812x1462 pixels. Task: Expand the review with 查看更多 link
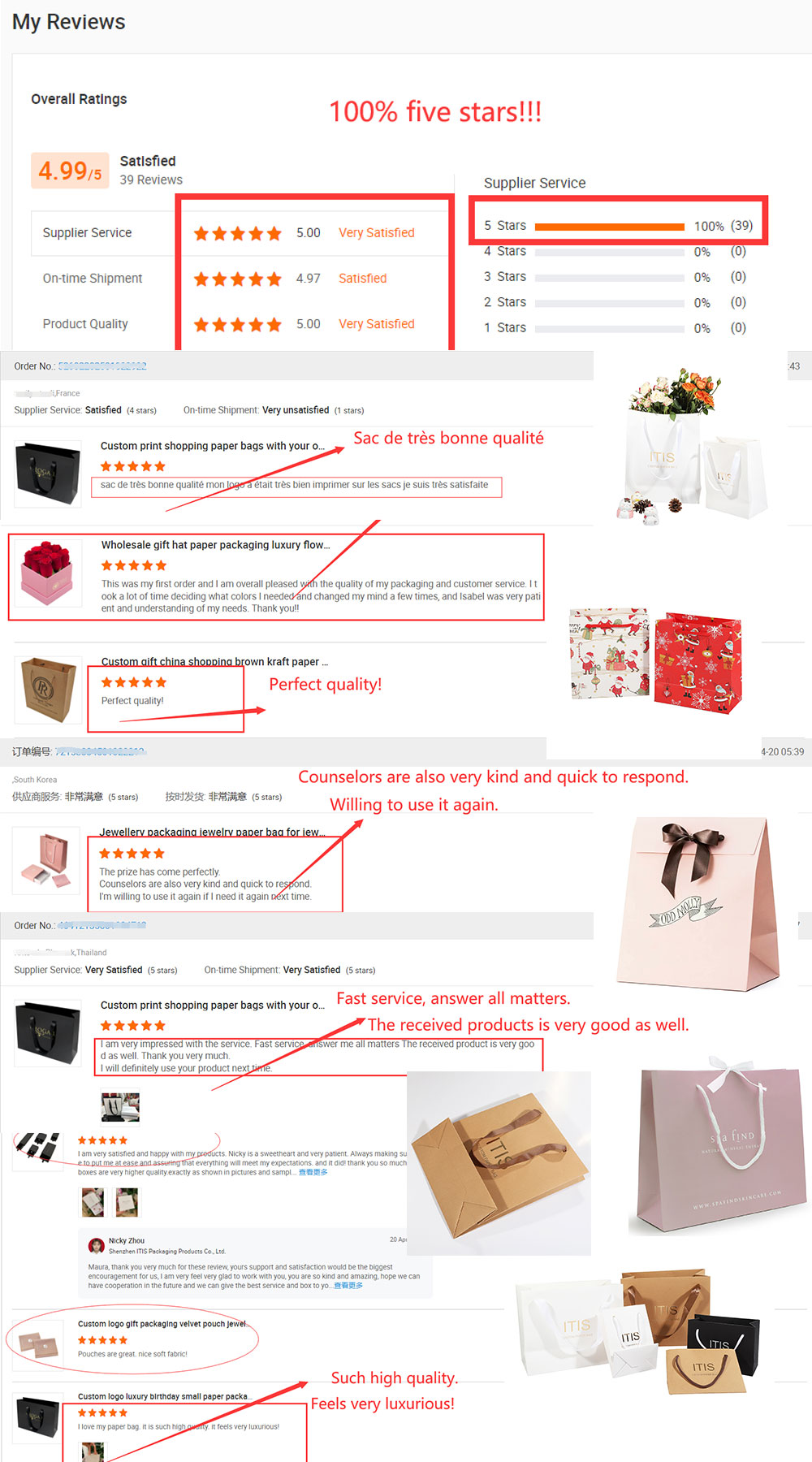coord(313,1172)
